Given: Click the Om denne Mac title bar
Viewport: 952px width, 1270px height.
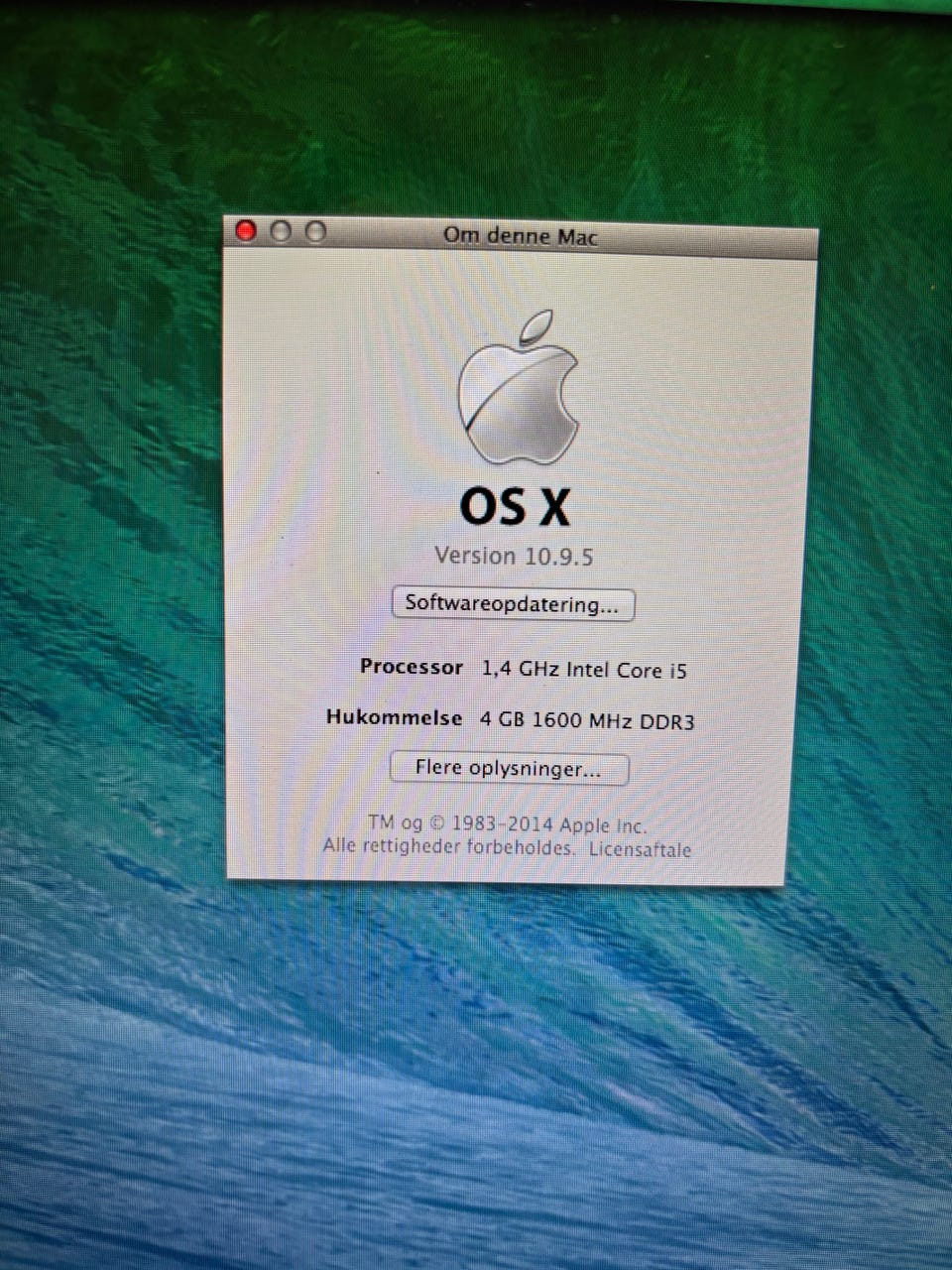Looking at the screenshot, I should [x=521, y=236].
